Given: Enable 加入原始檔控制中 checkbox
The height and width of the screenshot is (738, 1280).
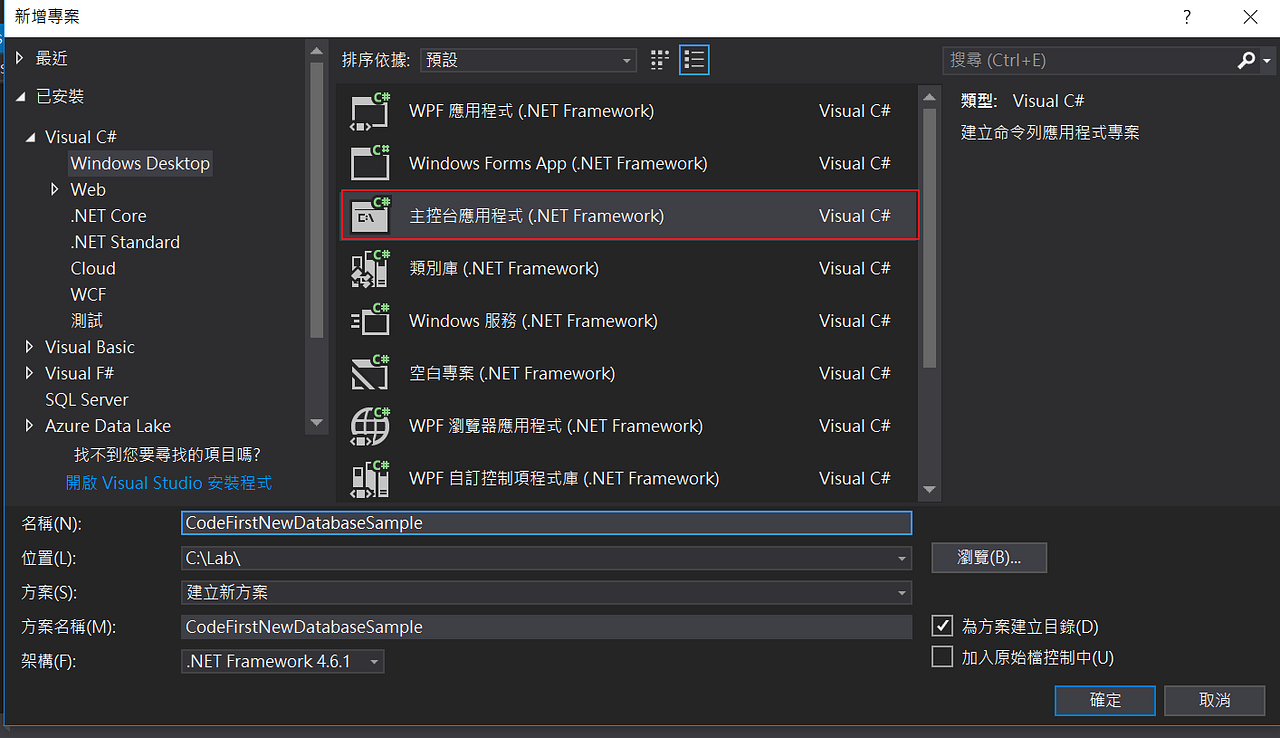Looking at the screenshot, I should [x=941, y=657].
